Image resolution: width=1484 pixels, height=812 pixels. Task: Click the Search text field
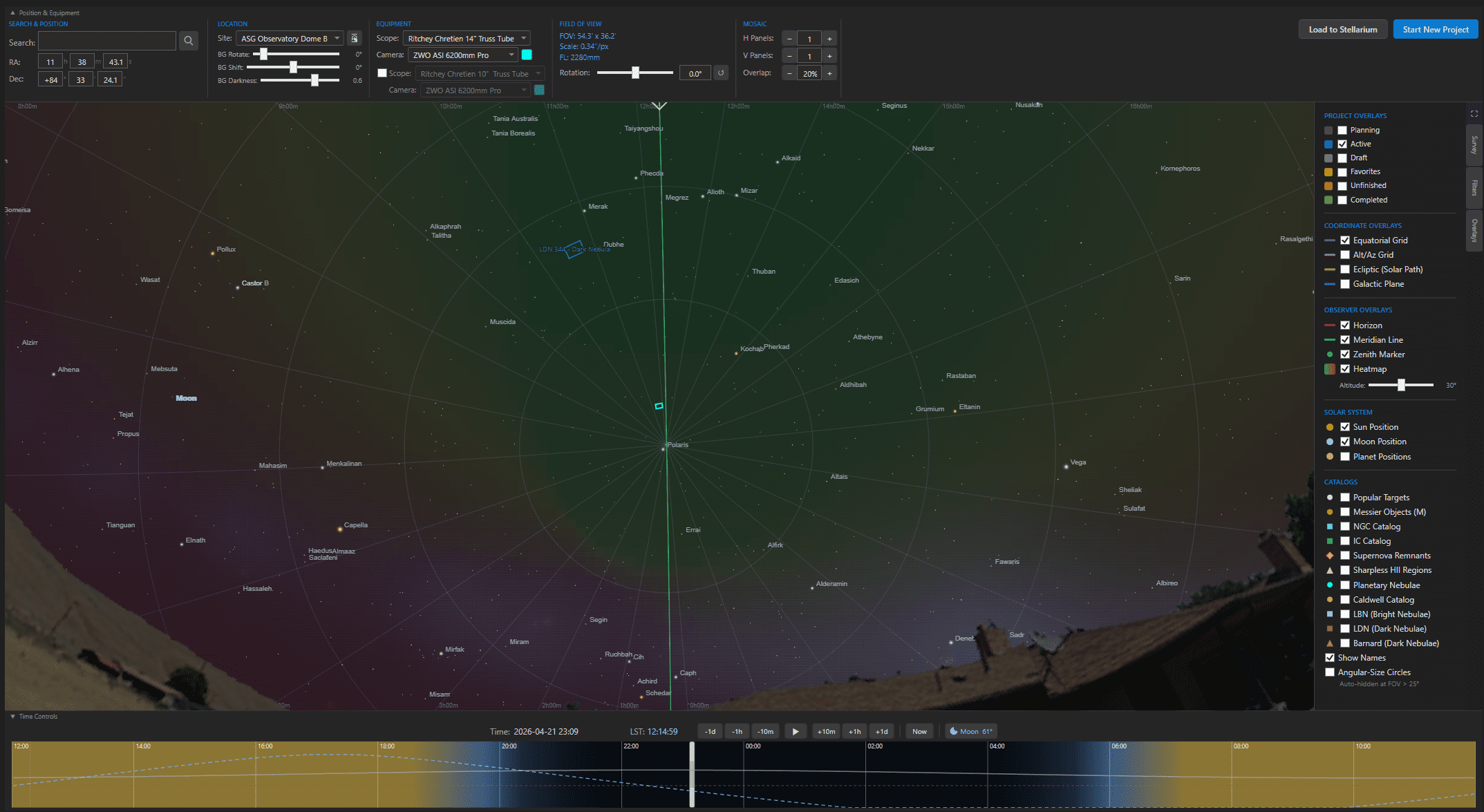107,41
